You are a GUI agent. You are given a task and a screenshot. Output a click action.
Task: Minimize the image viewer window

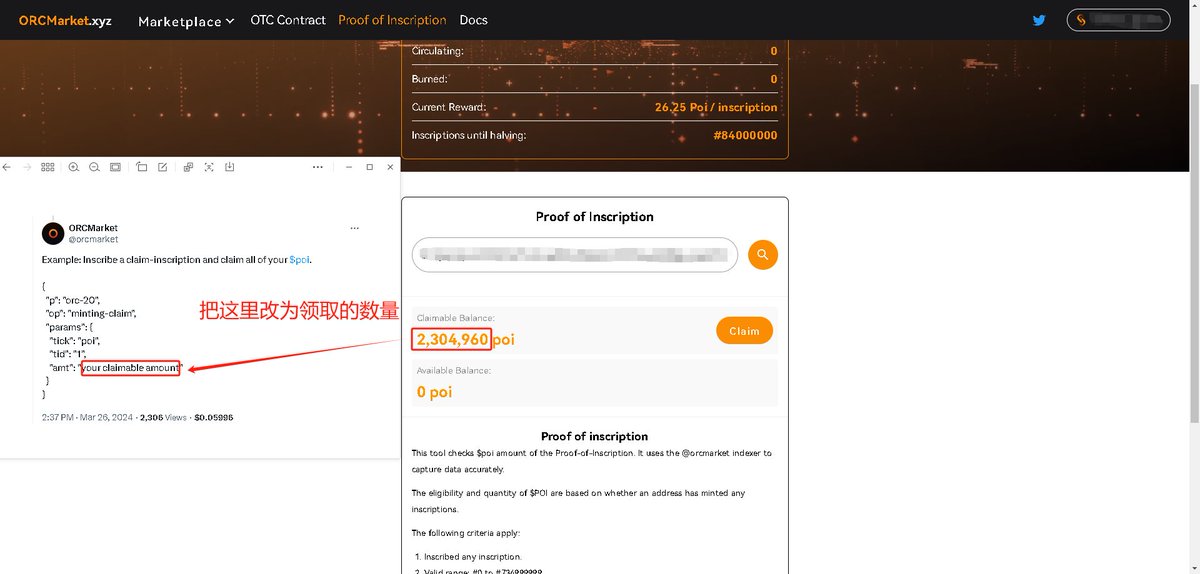348,167
